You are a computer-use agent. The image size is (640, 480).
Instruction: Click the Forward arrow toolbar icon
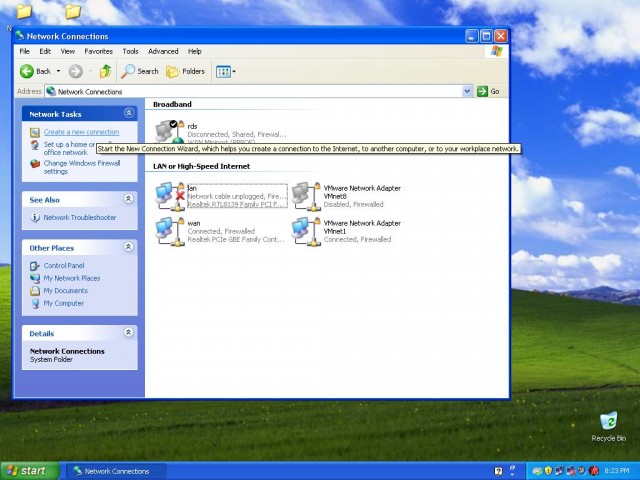pos(76,71)
